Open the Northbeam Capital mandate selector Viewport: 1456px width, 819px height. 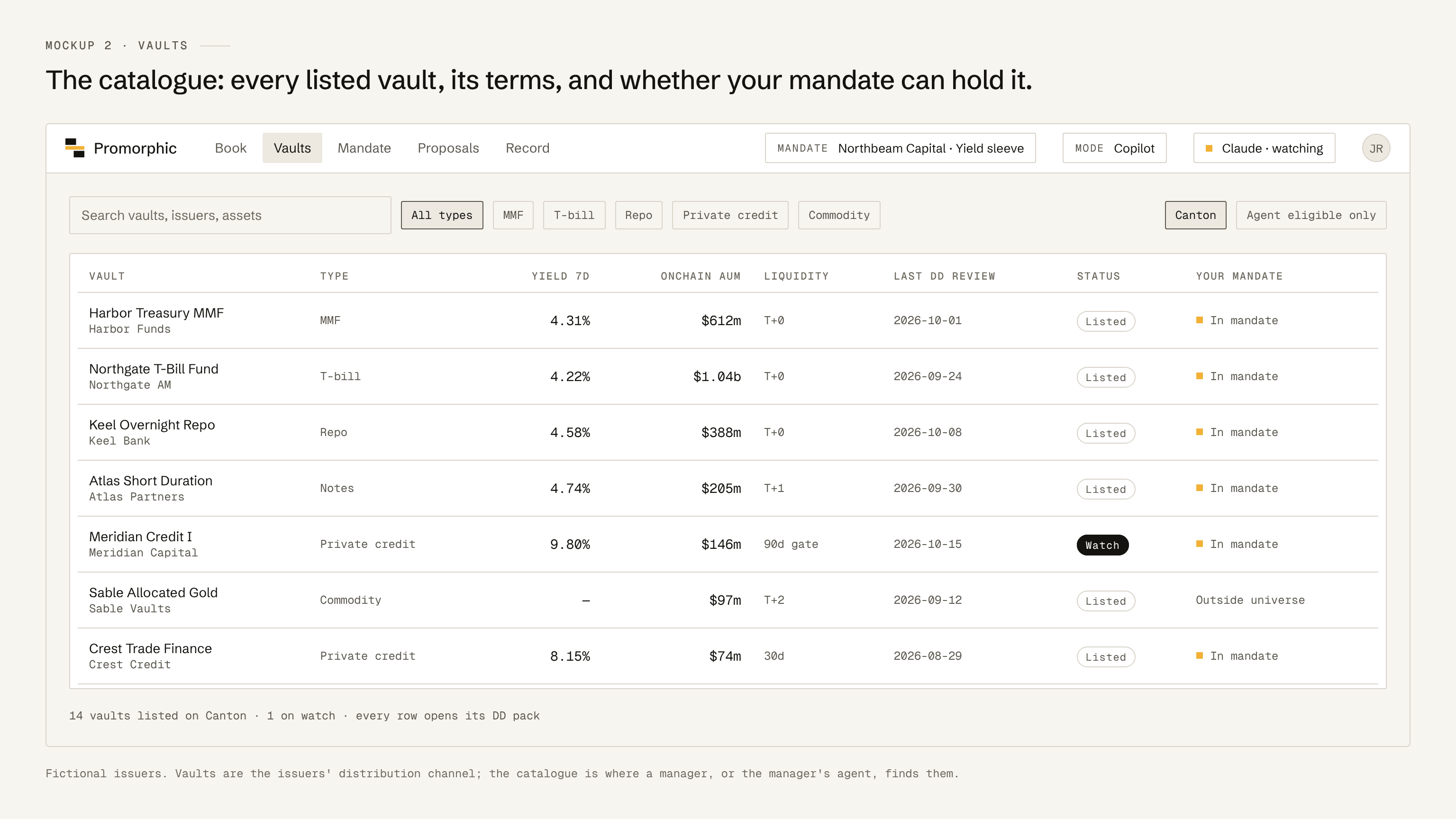tap(900, 148)
